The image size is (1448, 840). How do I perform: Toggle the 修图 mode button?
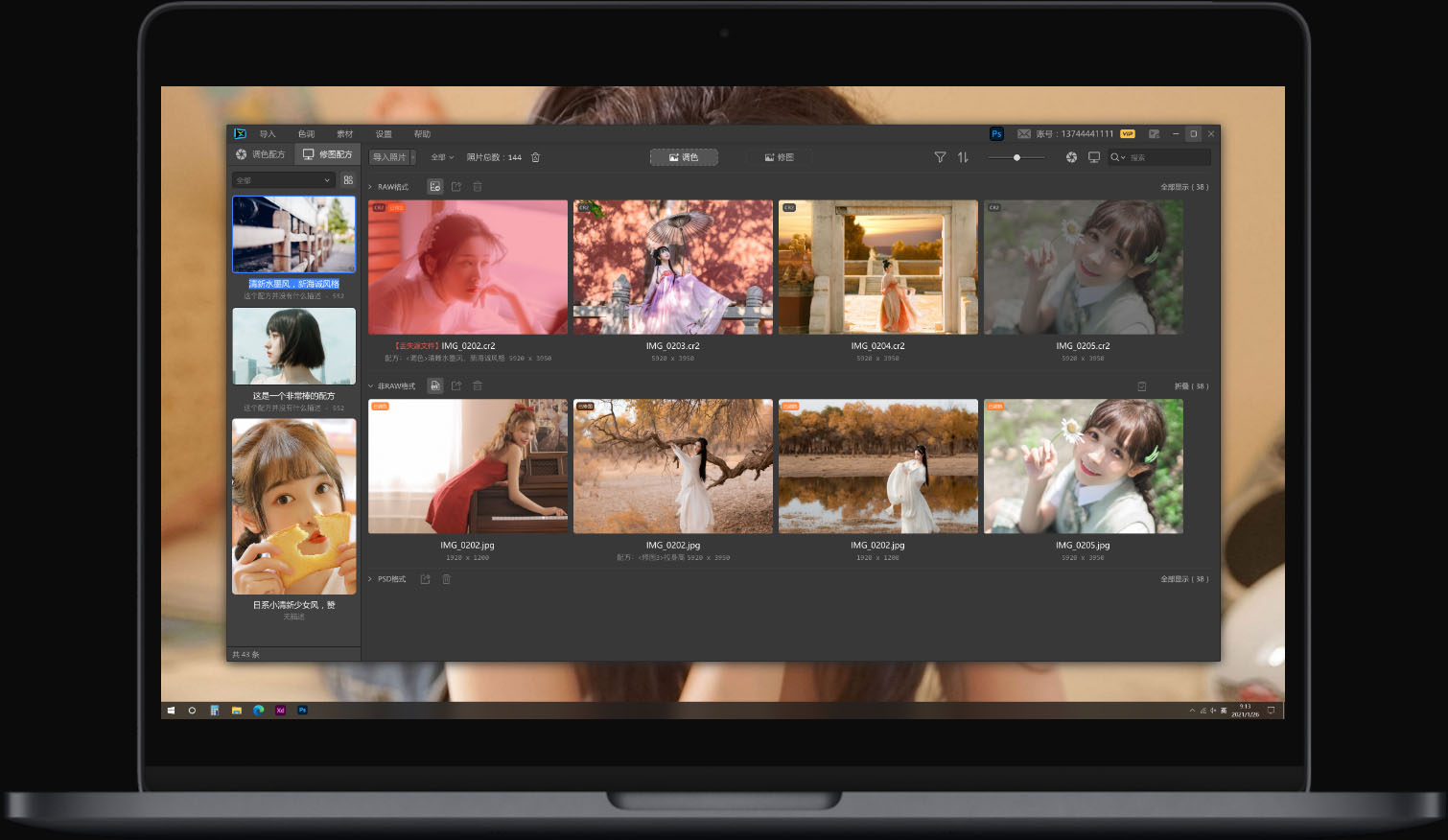(780, 157)
